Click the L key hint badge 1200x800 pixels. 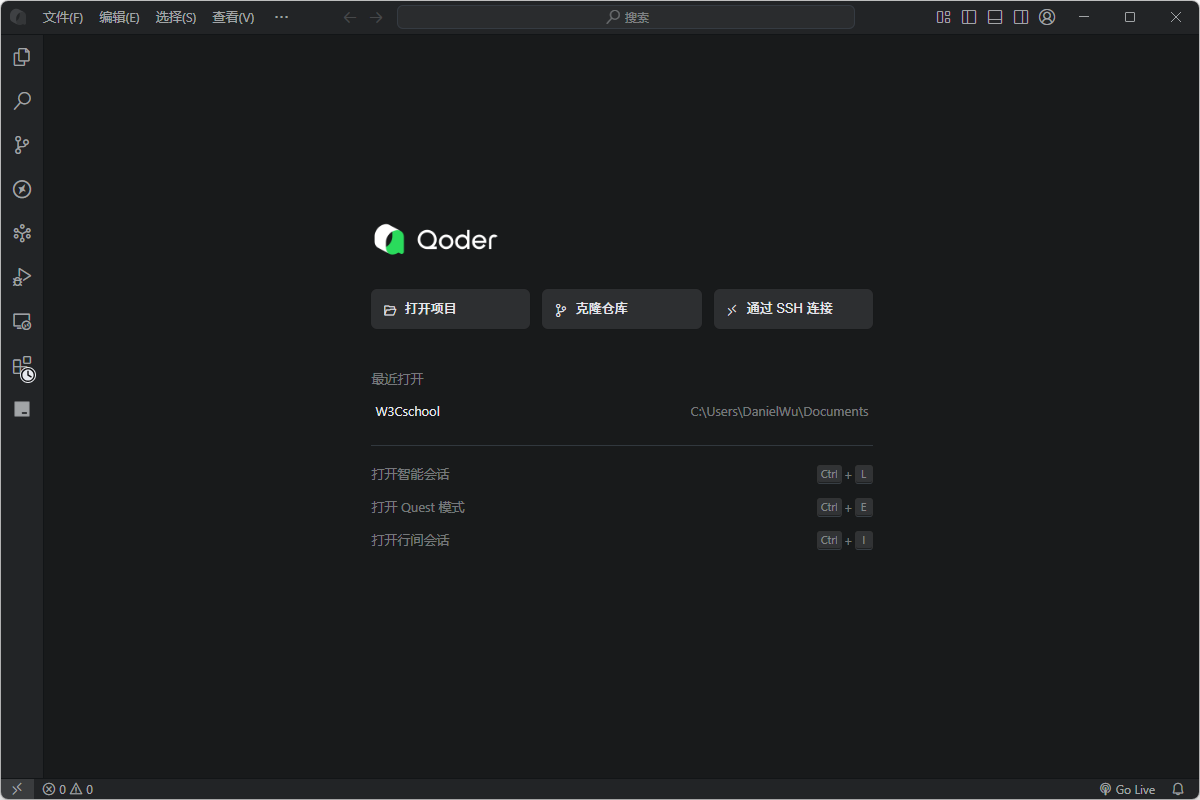pos(864,474)
